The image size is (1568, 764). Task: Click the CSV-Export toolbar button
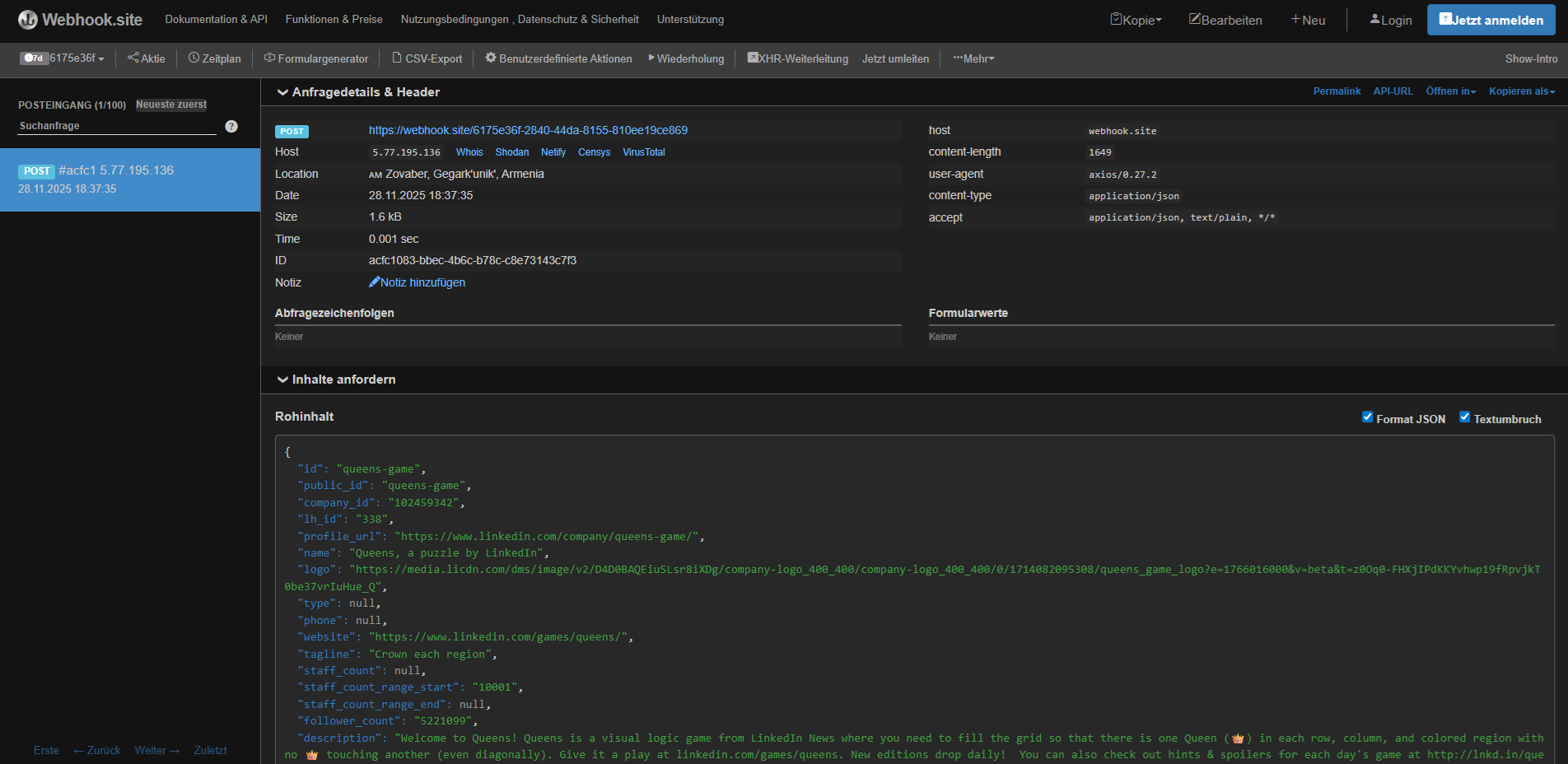click(x=427, y=58)
